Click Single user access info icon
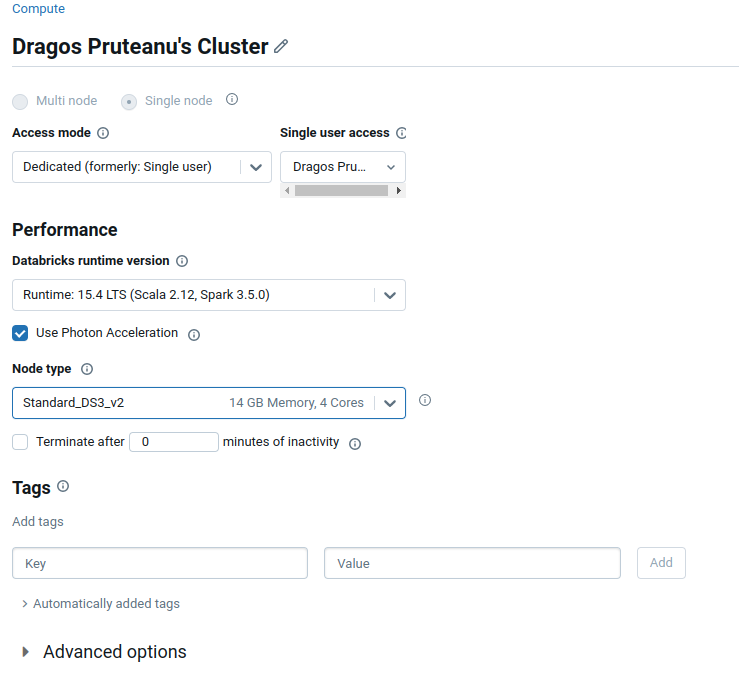This screenshot has height=682, width=739. [x=401, y=133]
